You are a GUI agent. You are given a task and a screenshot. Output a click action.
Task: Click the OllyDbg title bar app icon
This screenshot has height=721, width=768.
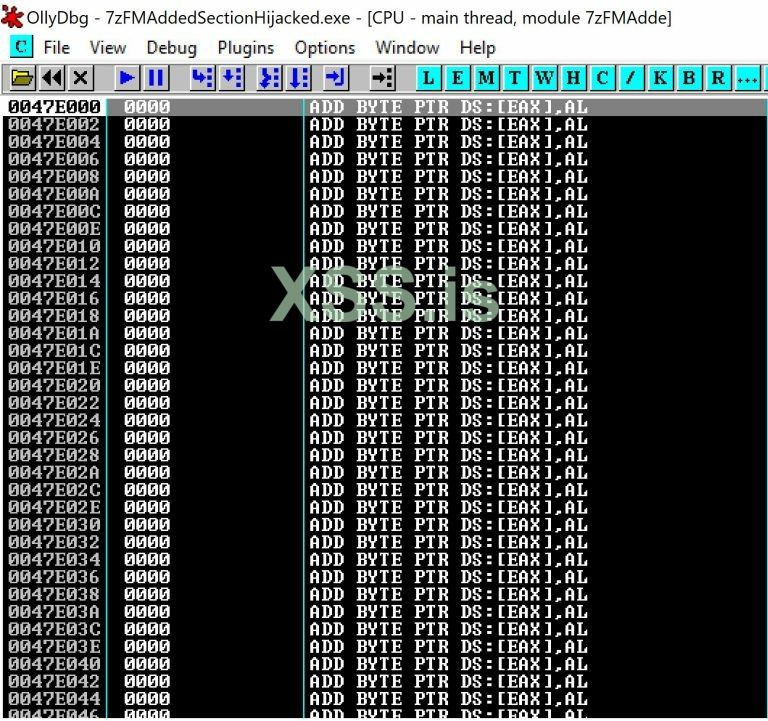coord(12,17)
